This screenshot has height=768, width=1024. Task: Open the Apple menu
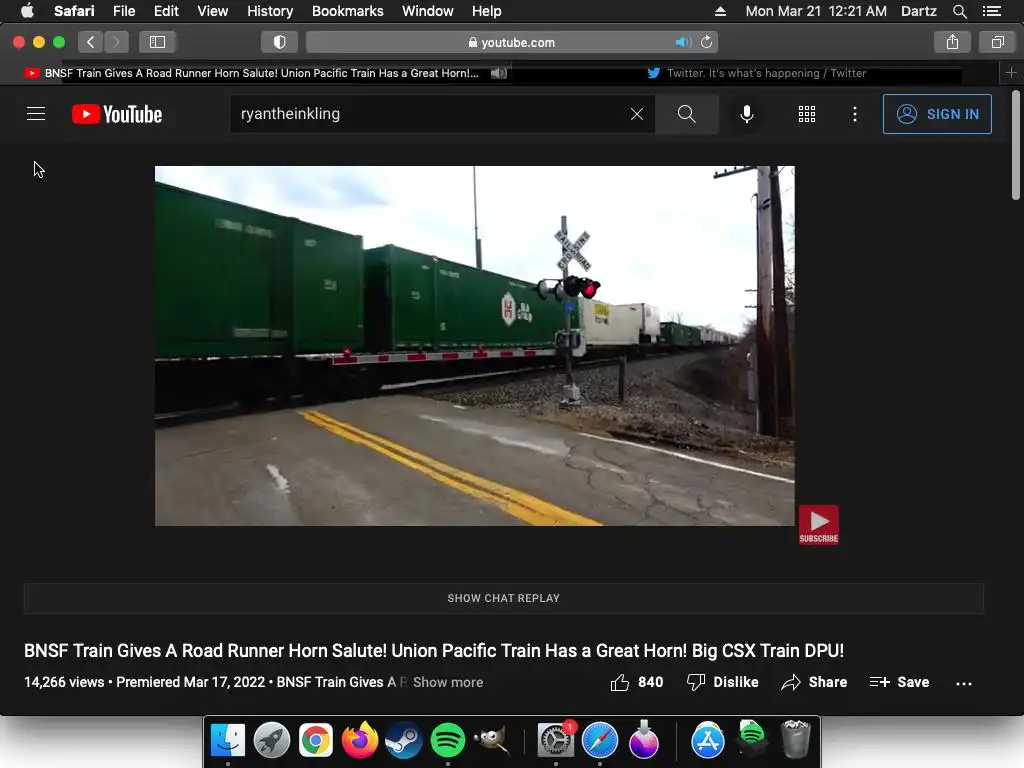27,11
